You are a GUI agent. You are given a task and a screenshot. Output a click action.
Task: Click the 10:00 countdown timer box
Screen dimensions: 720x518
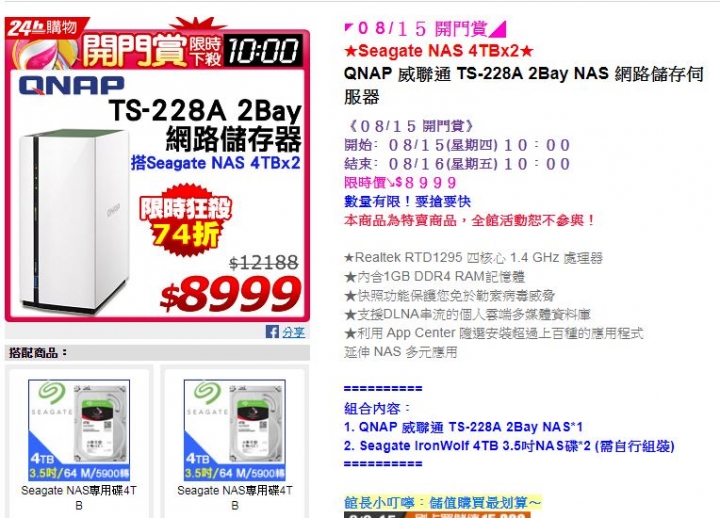[x=262, y=50]
